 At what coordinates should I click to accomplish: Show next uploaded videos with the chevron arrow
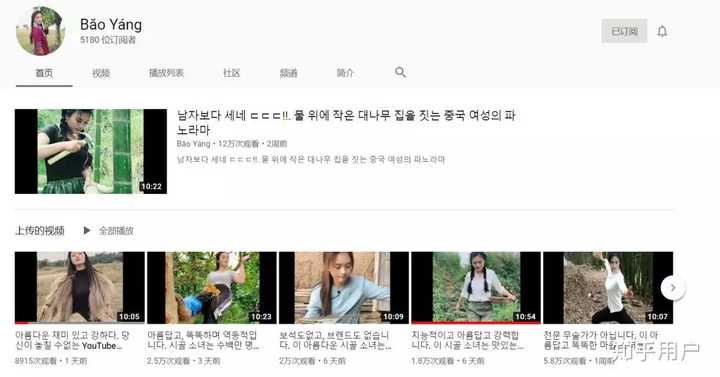[x=673, y=288]
